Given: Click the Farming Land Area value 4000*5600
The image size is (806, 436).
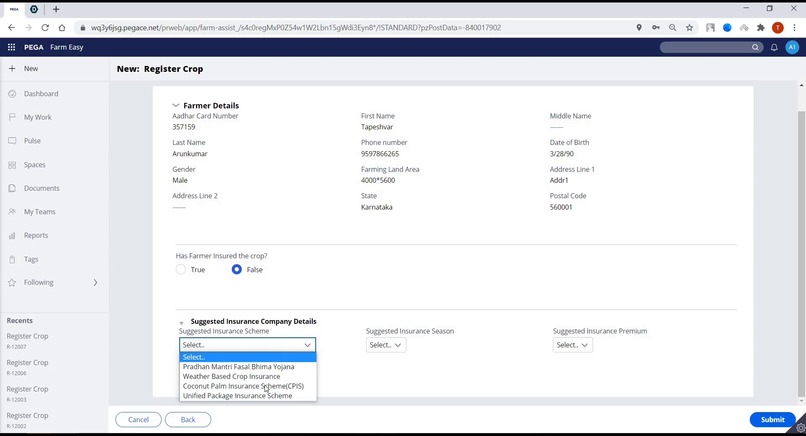Looking at the screenshot, I should pos(378,180).
